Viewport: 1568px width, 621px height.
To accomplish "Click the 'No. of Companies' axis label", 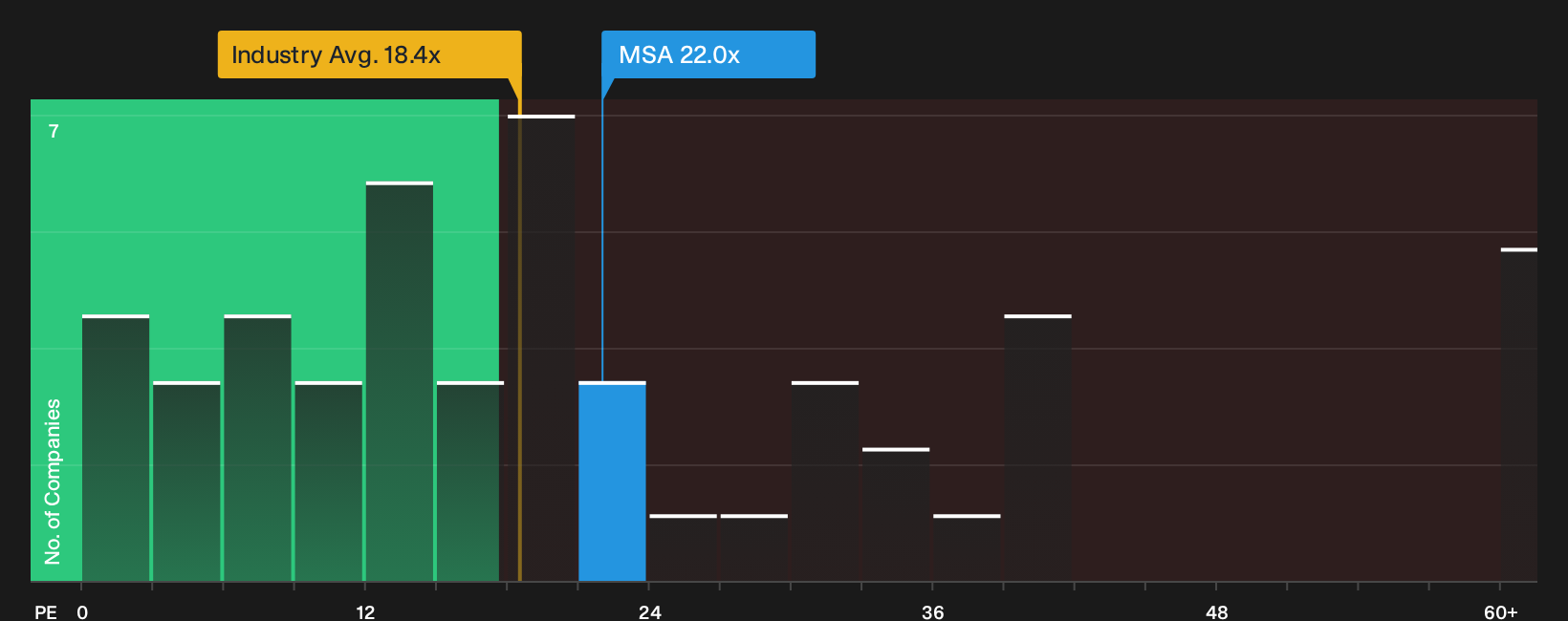I will tap(53, 482).
